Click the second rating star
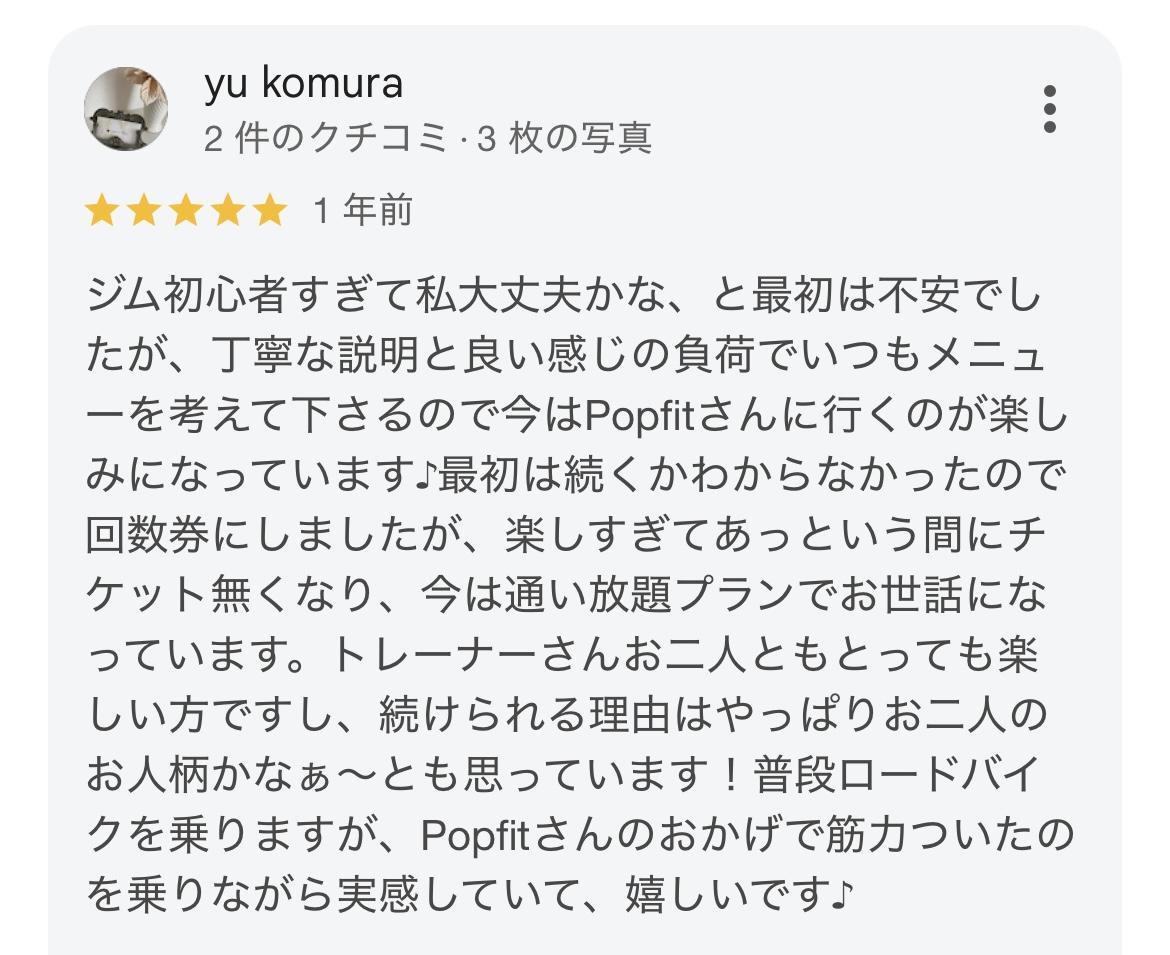Screen dimensions: 1170x955 pyautogui.click(x=143, y=211)
